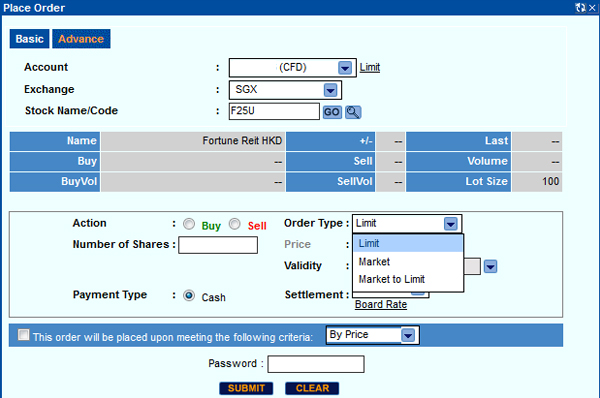Click the Lot Size header cell
600x398 pixels.
pyautogui.click(x=458, y=181)
